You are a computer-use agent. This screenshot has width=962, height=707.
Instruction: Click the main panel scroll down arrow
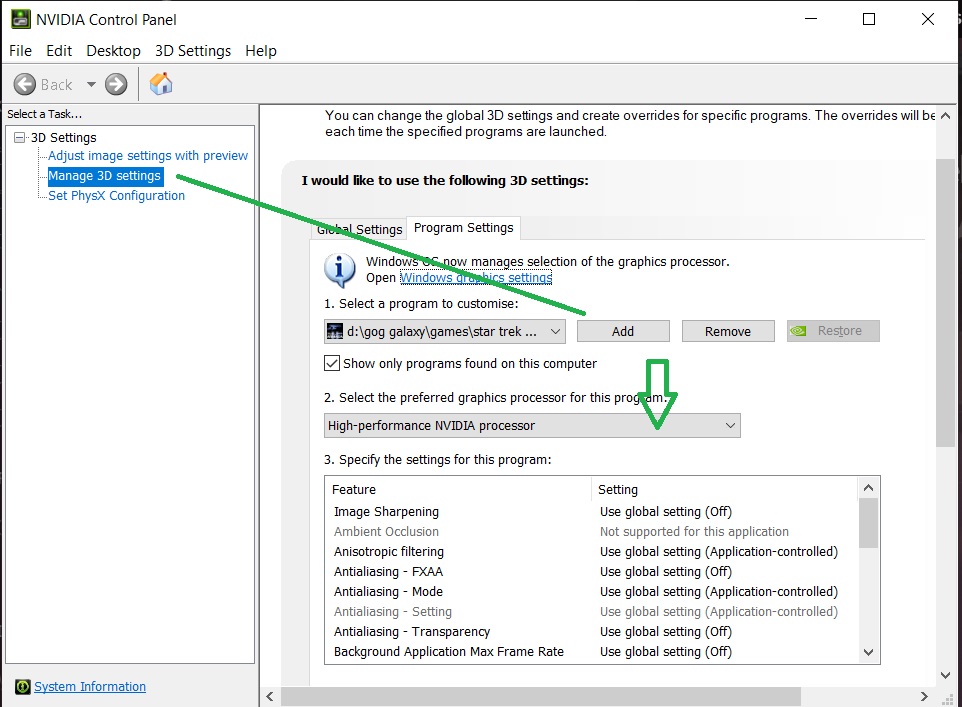coord(945,675)
